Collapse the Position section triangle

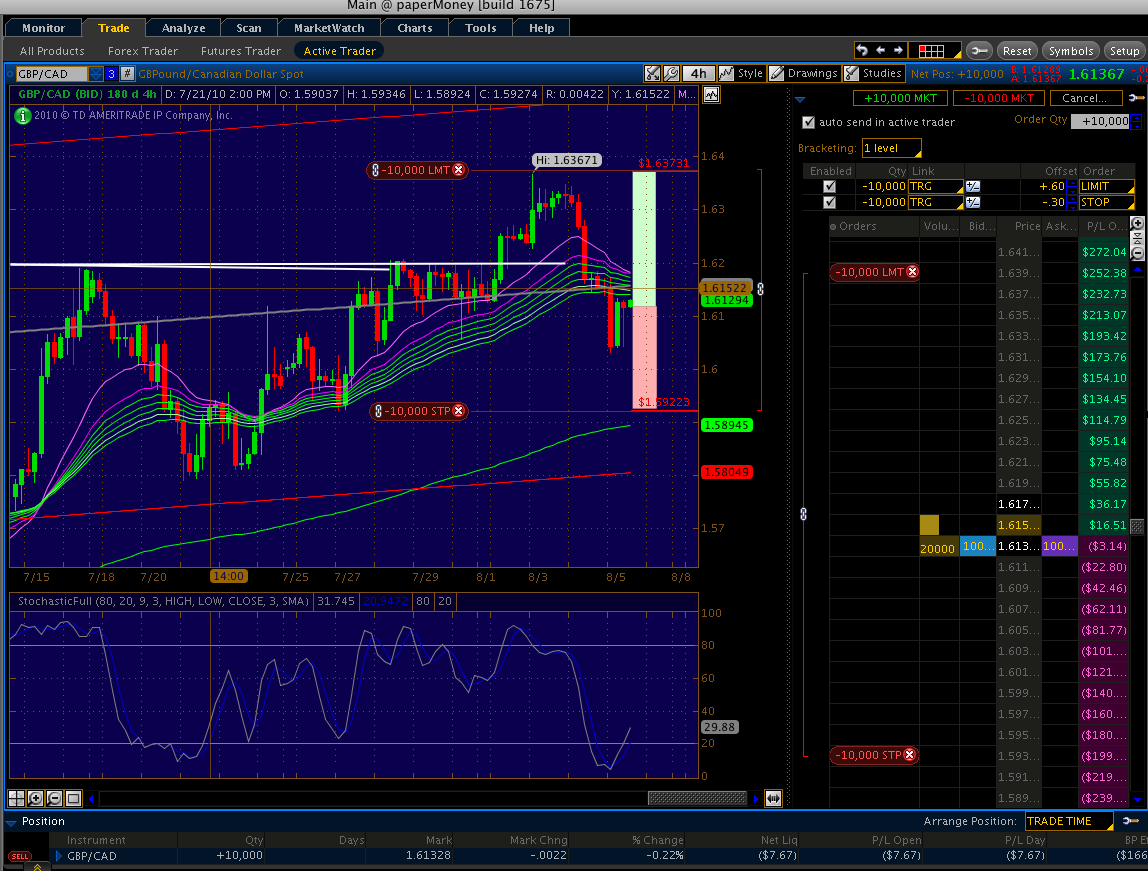pos(11,822)
